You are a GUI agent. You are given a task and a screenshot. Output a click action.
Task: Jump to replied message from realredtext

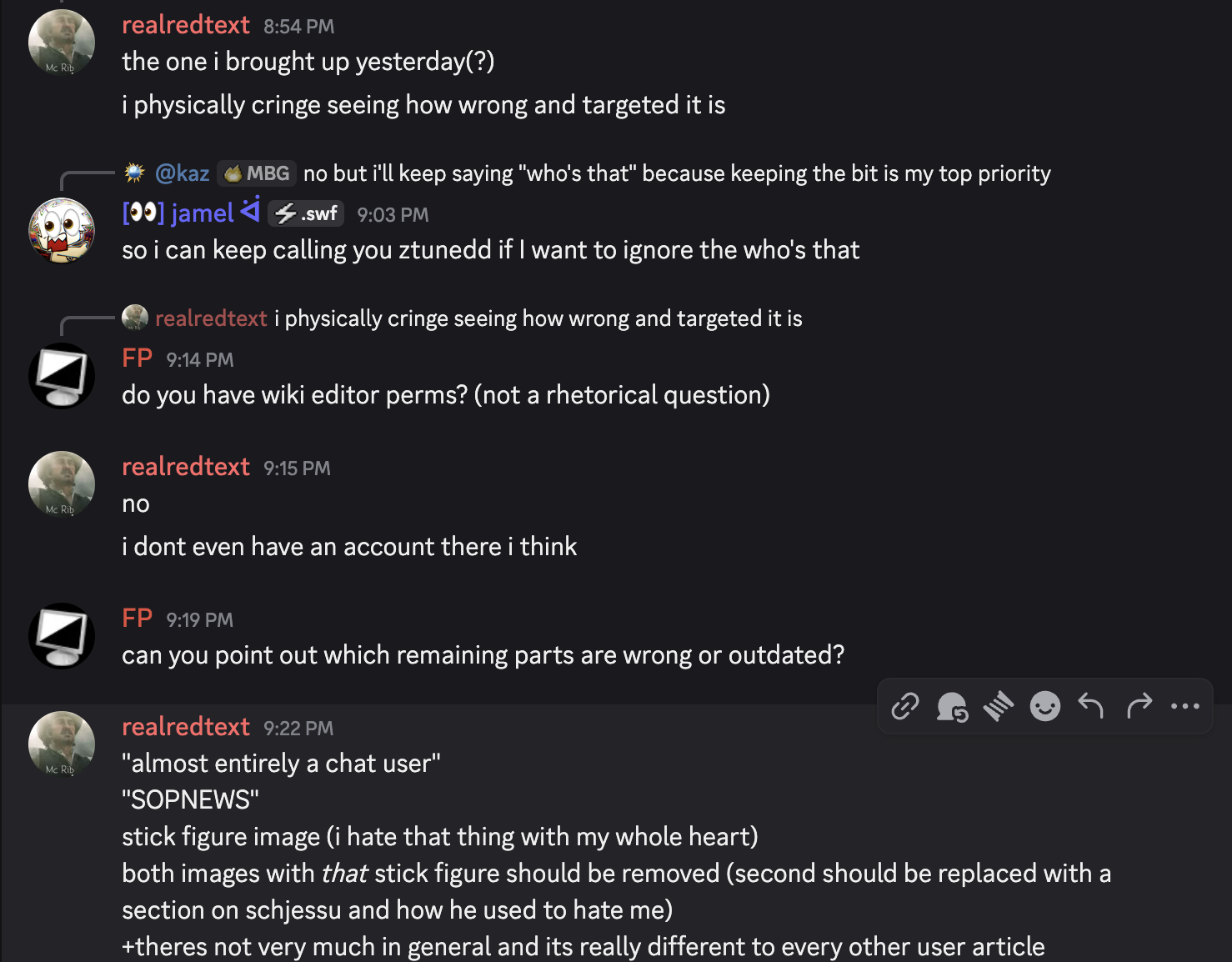click(x=538, y=318)
